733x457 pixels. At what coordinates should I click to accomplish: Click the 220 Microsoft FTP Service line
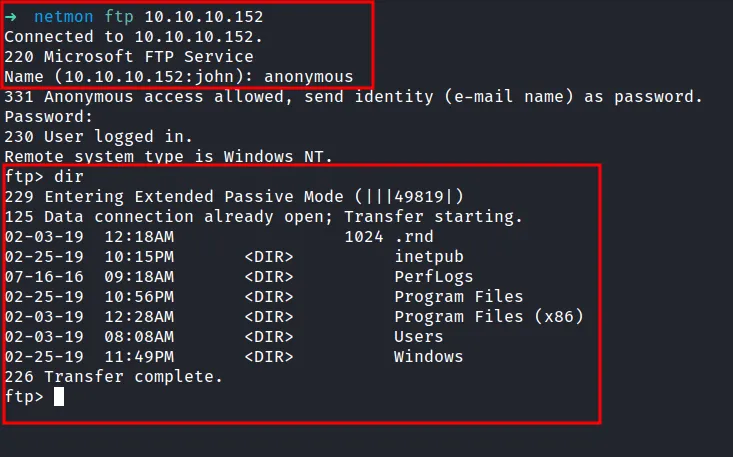point(129,57)
